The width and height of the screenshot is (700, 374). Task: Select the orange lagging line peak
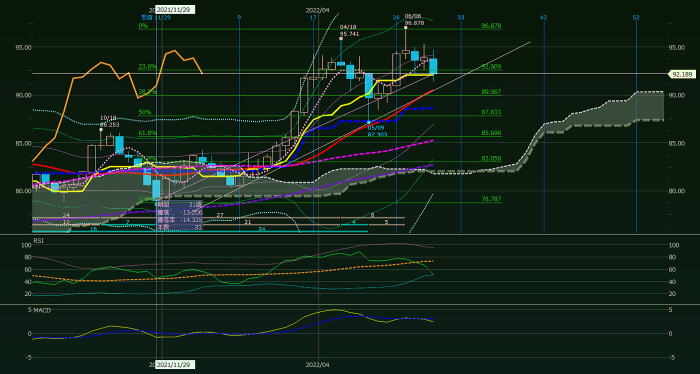[x=173, y=51]
